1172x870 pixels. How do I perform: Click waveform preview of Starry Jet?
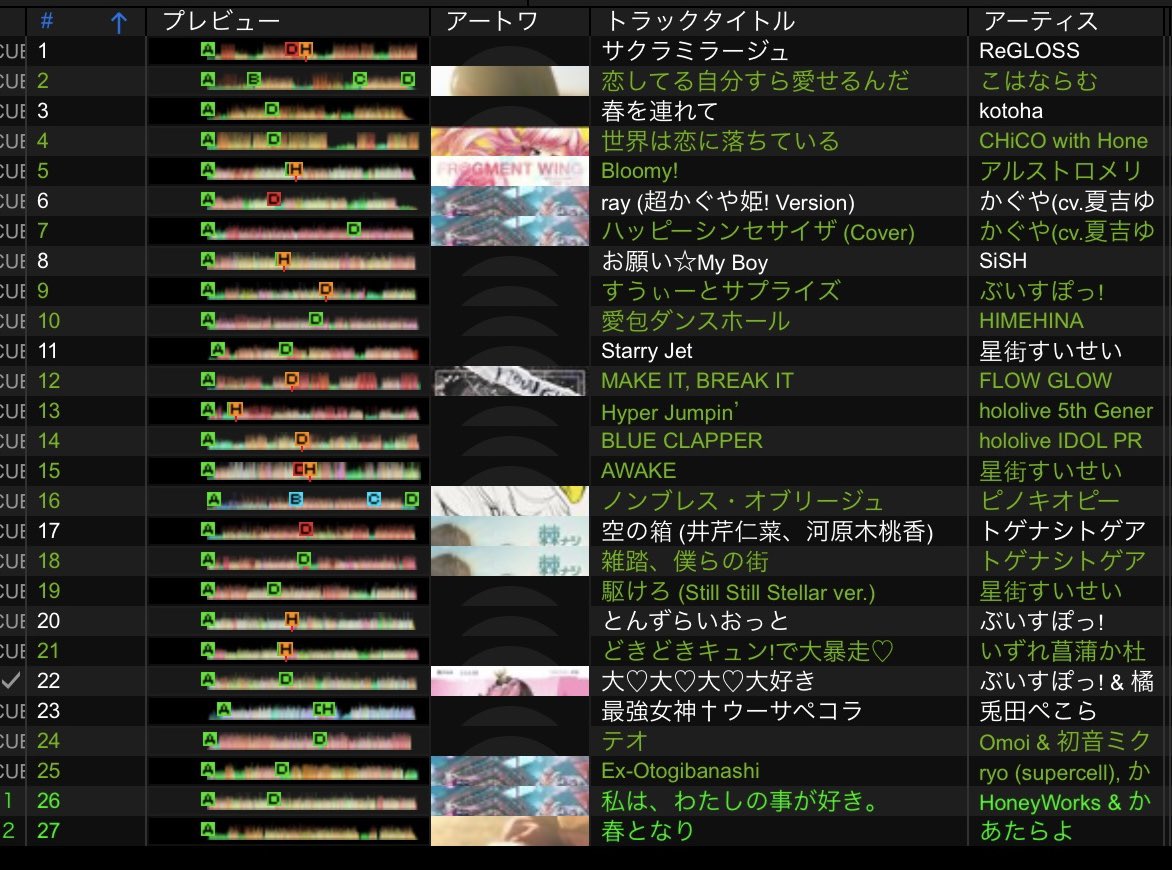(x=288, y=351)
